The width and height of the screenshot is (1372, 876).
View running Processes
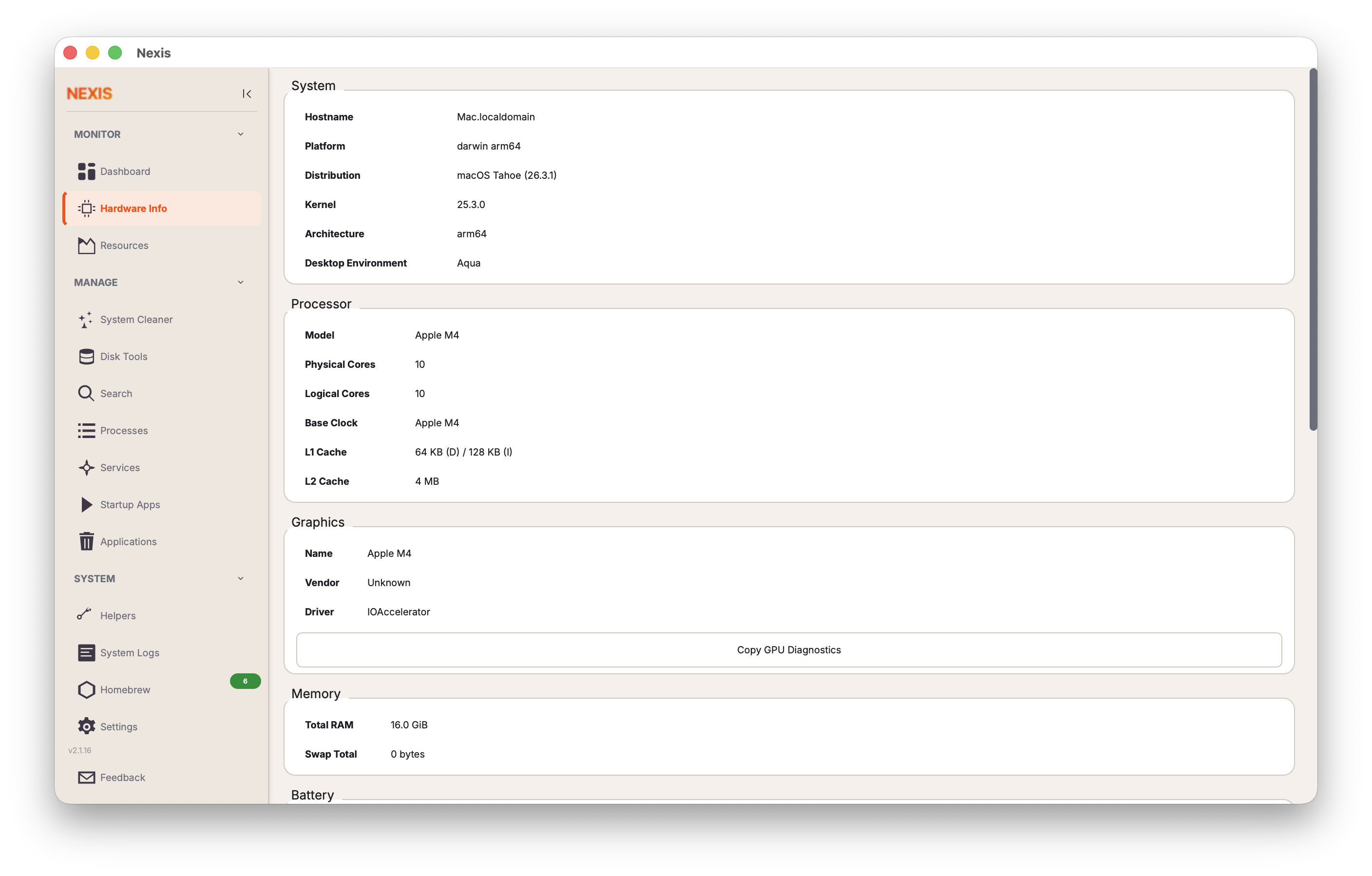pyautogui.click(x=124, y=430)
